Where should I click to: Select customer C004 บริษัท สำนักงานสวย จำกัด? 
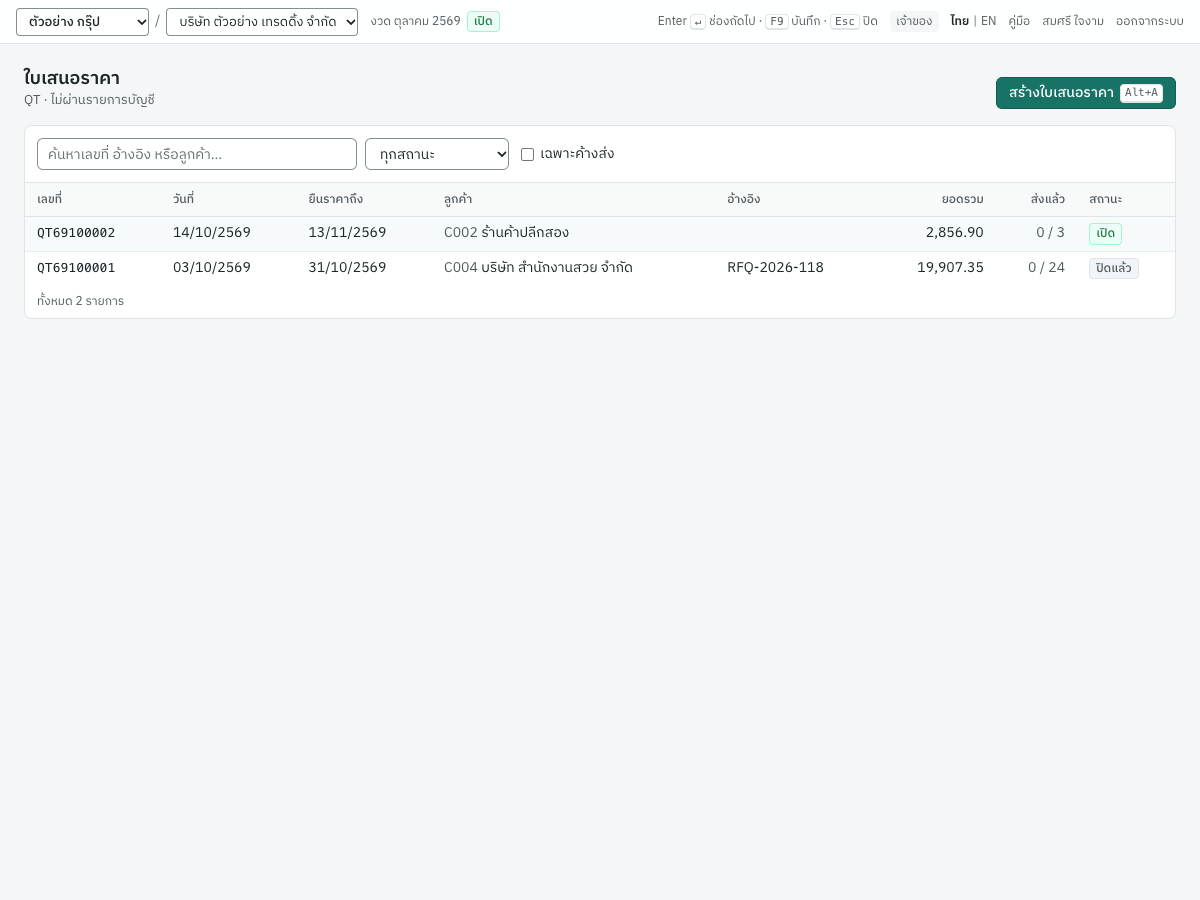coord(538,268)
